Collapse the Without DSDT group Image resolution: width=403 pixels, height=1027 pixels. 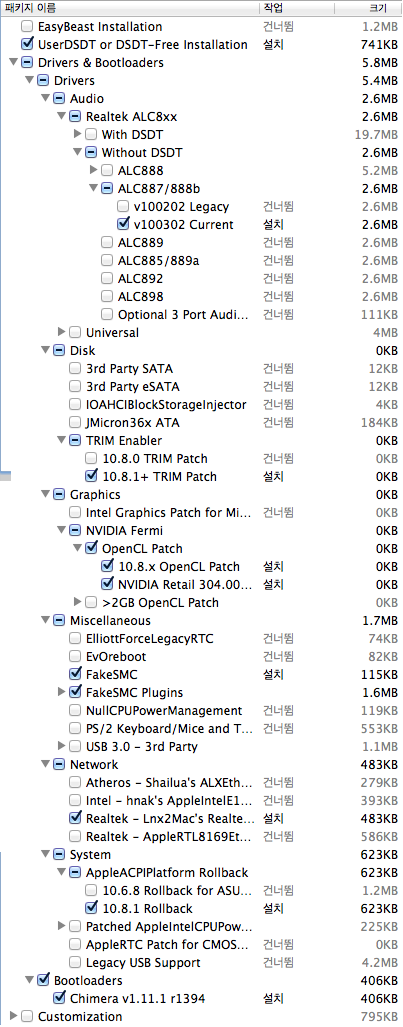(x=79, y=153)
